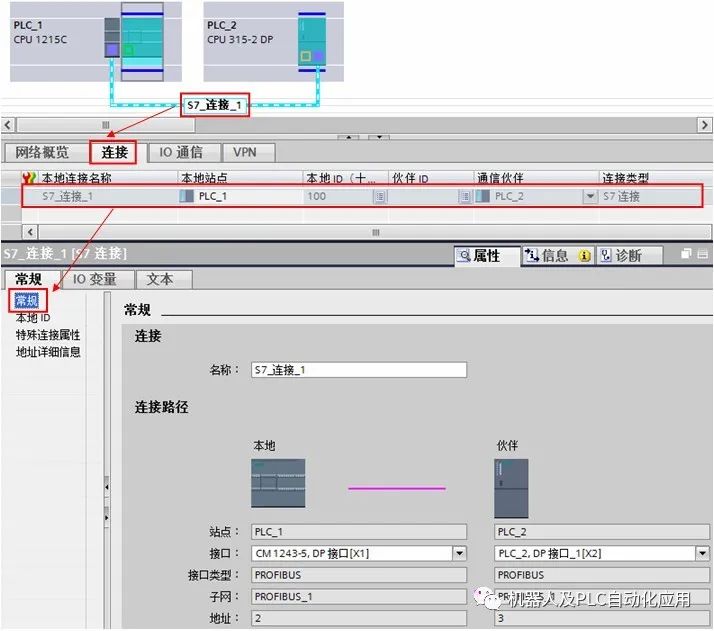Click the 名称 field containing S7_连接_1
This screenshot has width=714, height=631.
pos(359,370)
